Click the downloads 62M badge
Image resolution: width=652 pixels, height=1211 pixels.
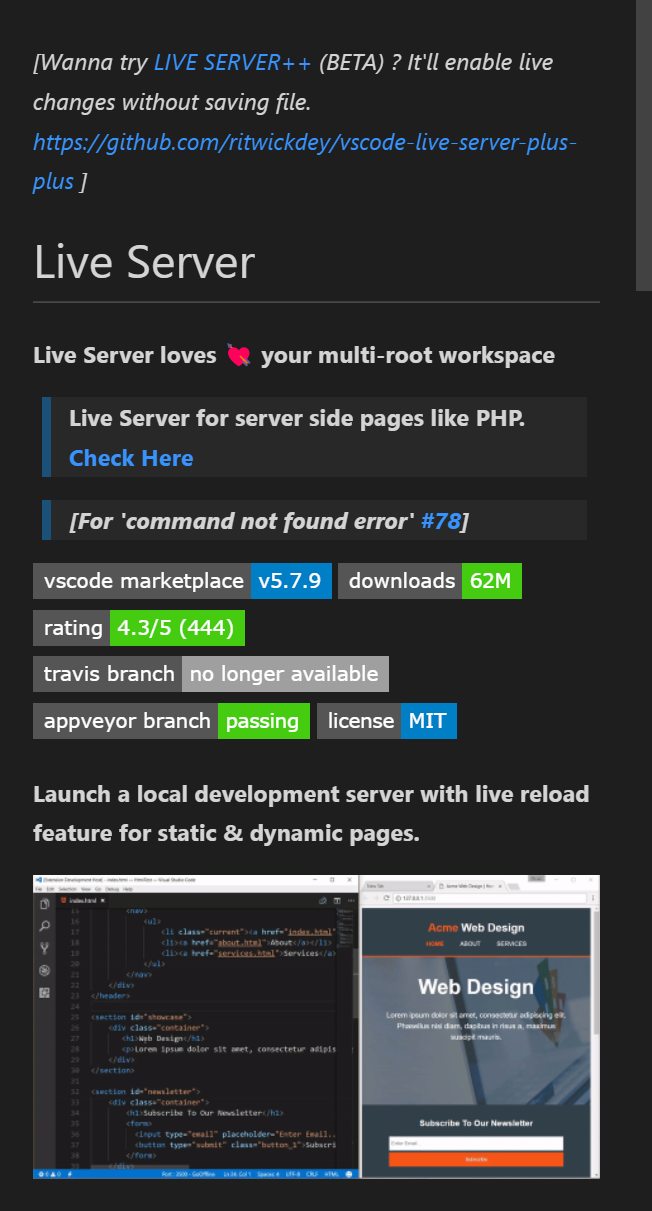[430, 581]
